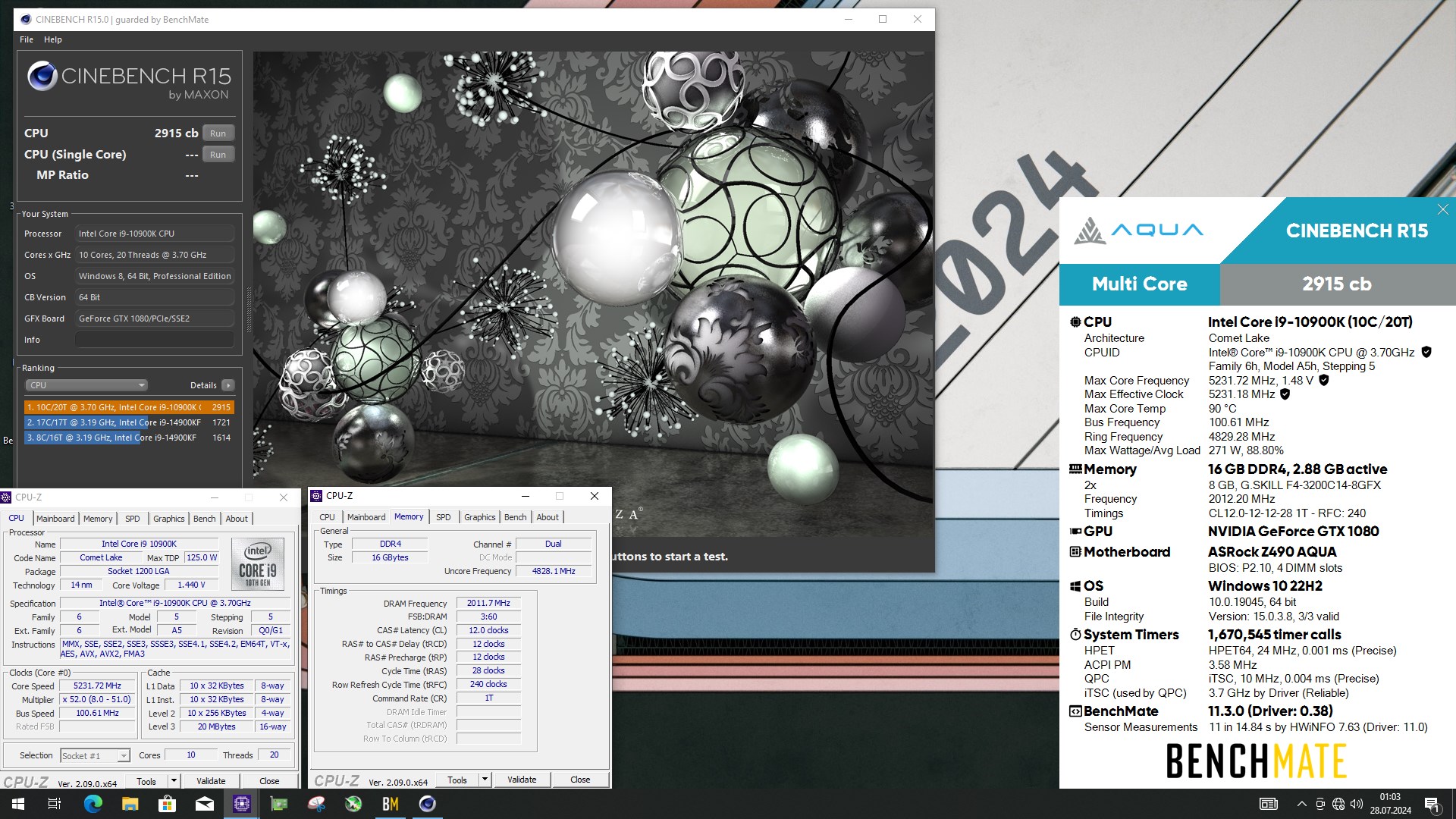Open the Mail app taskbar icon
The width and height of the screenshot is (1456, 819).
204,804
